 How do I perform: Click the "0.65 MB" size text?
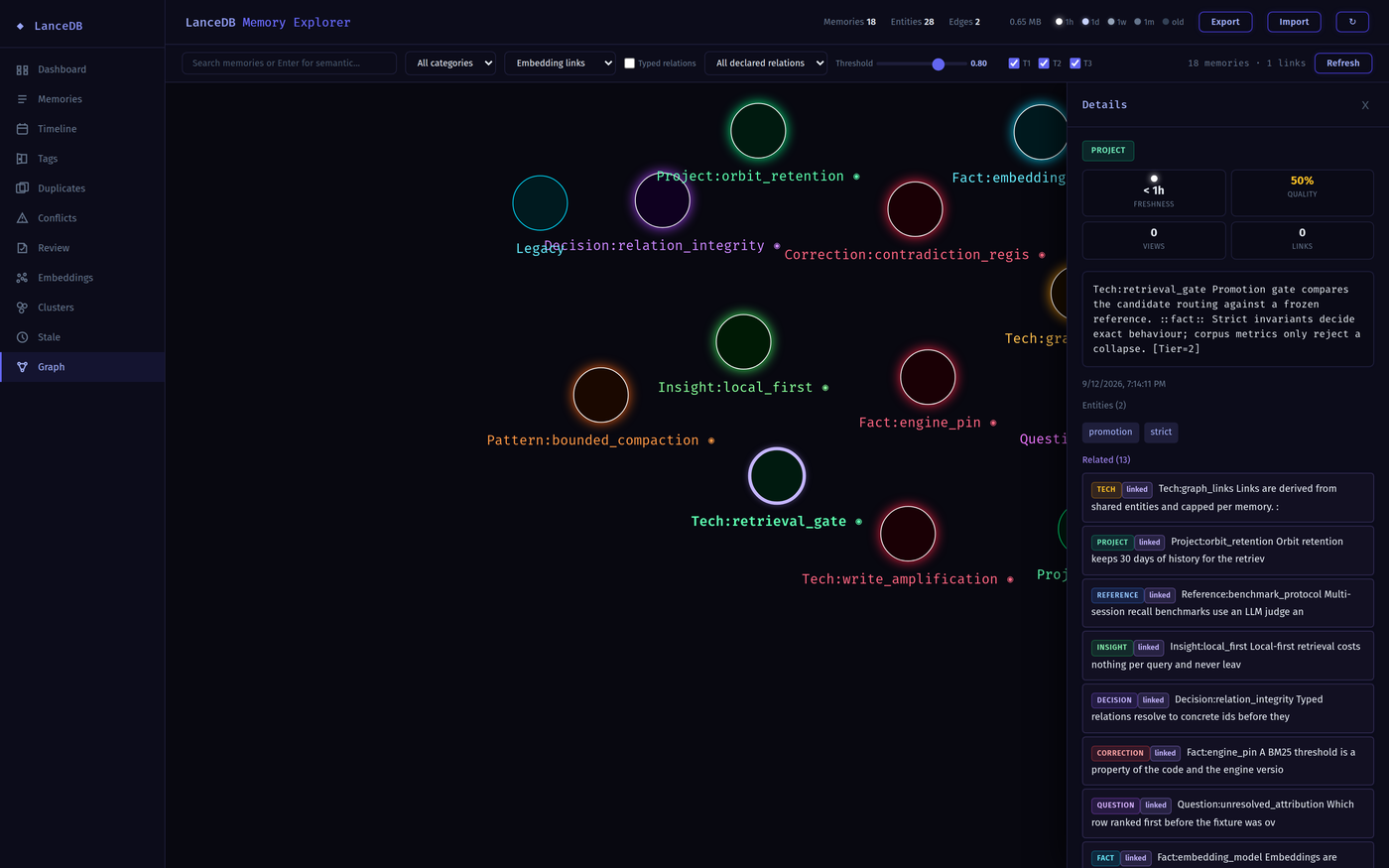click(1025, 22)
